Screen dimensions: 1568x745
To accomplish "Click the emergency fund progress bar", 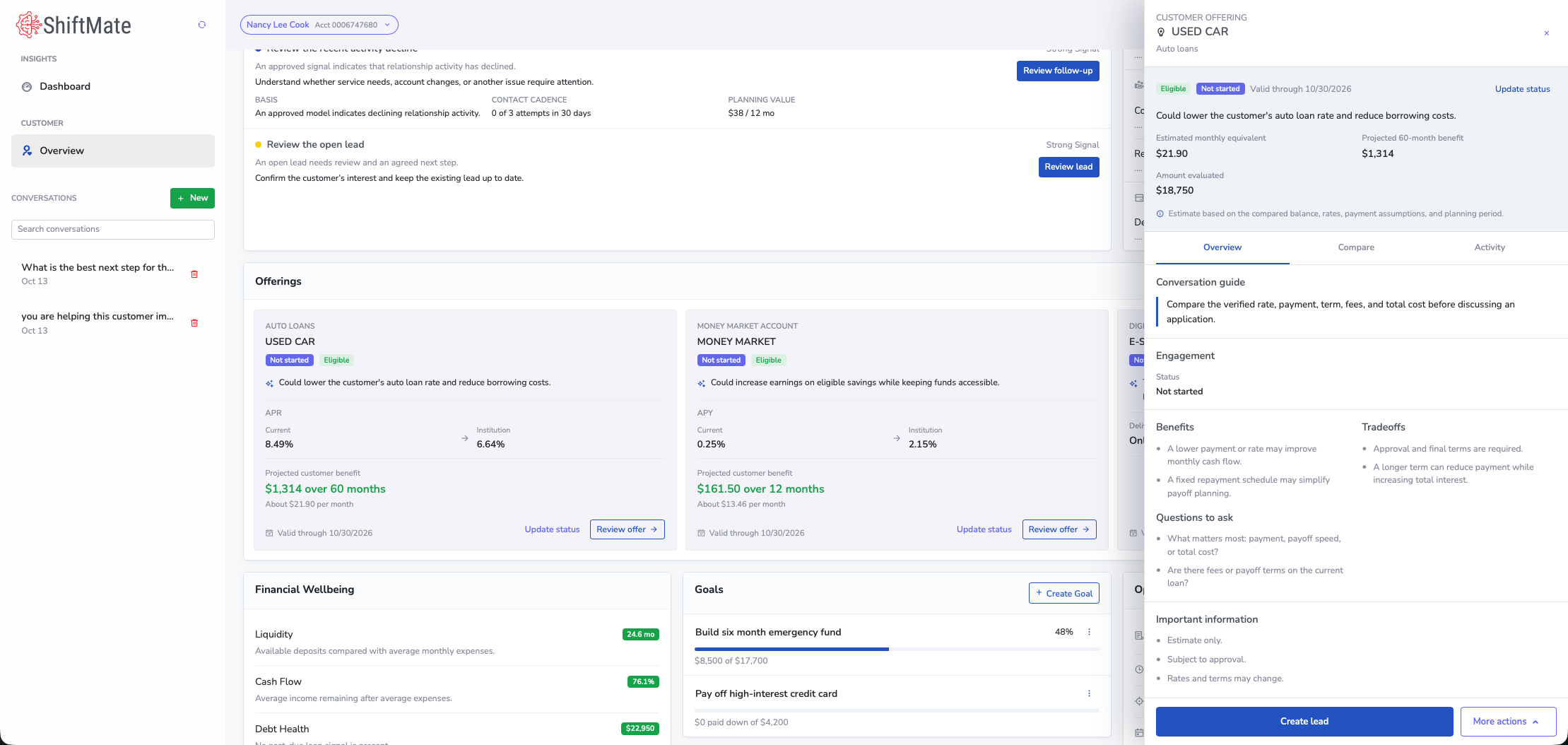I will [897, 649].
